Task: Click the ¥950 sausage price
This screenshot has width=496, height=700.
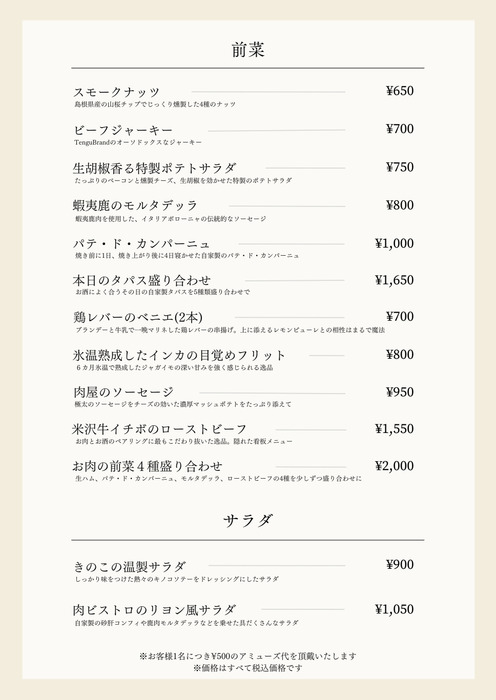Action: [x=400, y=392]
